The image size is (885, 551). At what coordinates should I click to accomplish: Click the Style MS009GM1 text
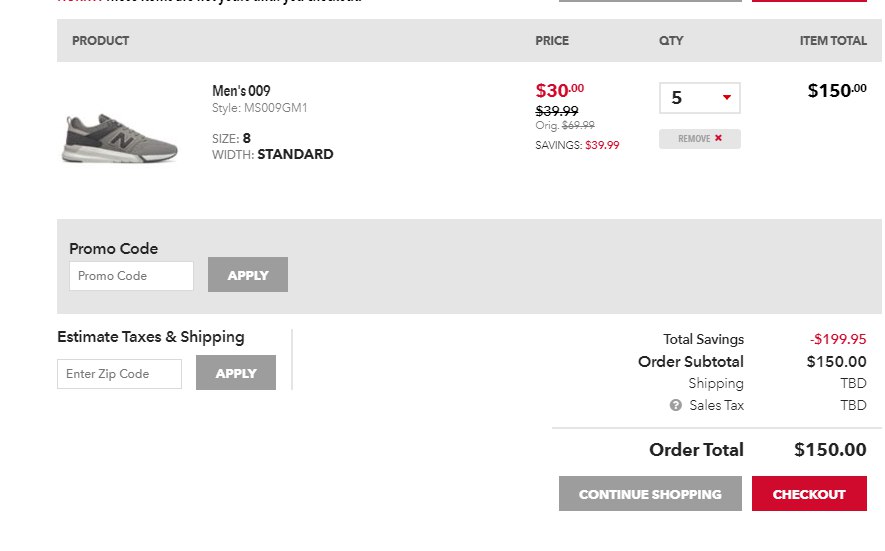click(x=260, y=108)
